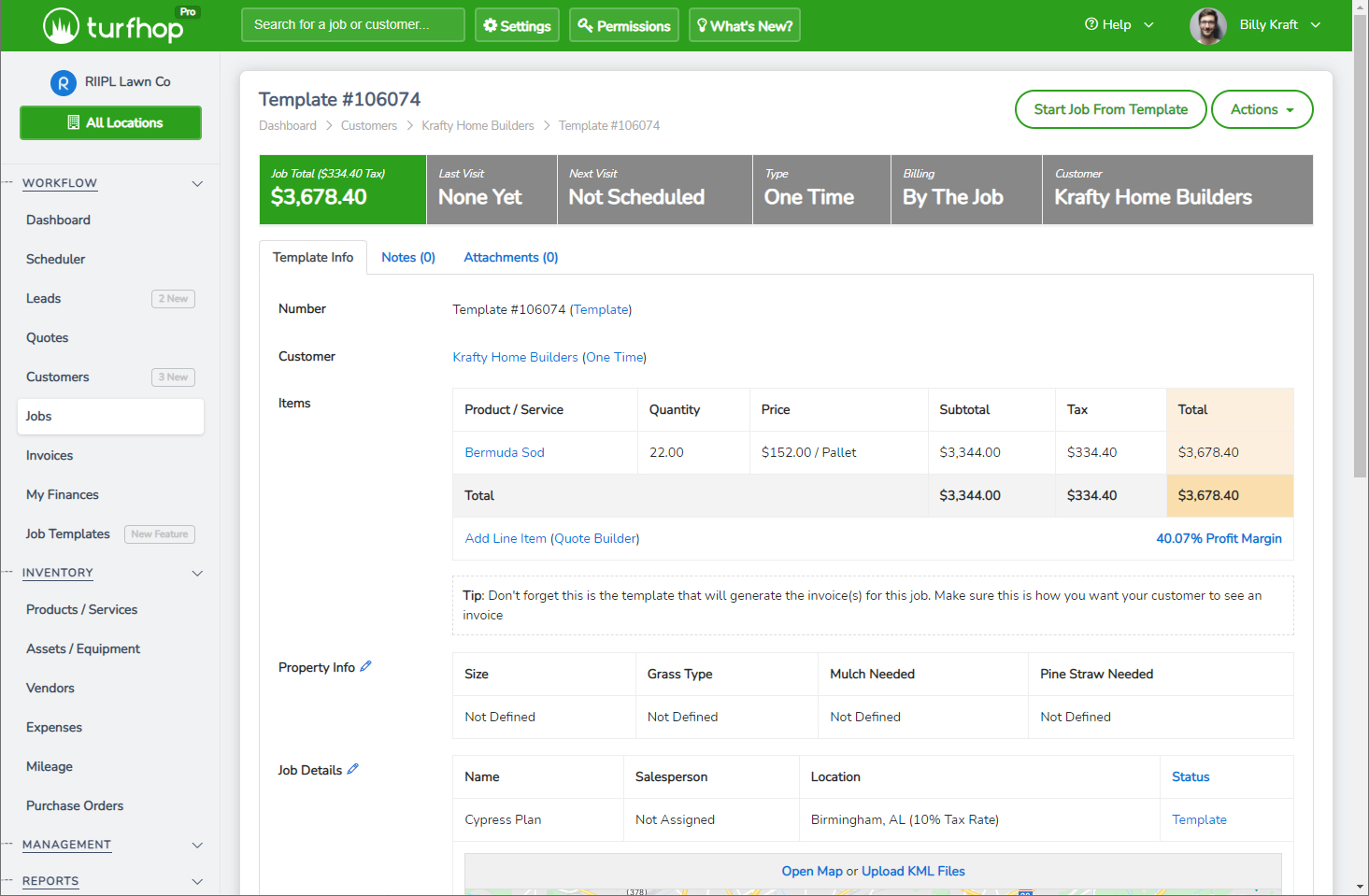
Task: Collapse the Workflow sidebar section
Action: [x=197, y=183]
